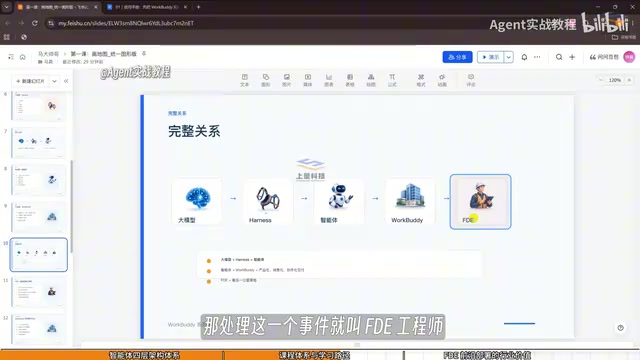
Task: Open the user avatar menu
Action: (x=629, y=57)
